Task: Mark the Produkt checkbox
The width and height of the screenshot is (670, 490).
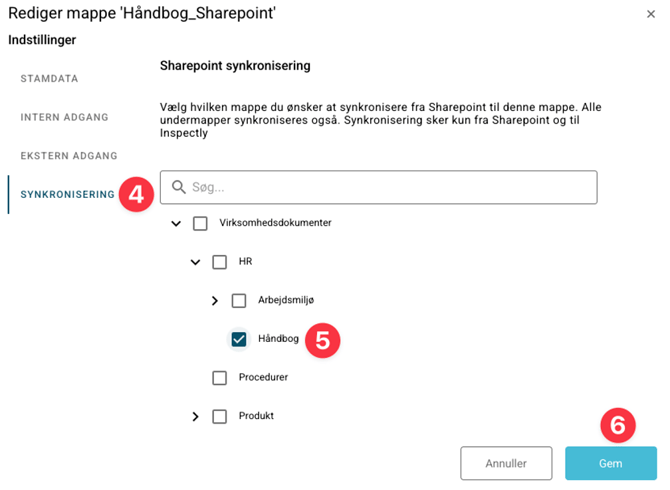Action: 220,416
